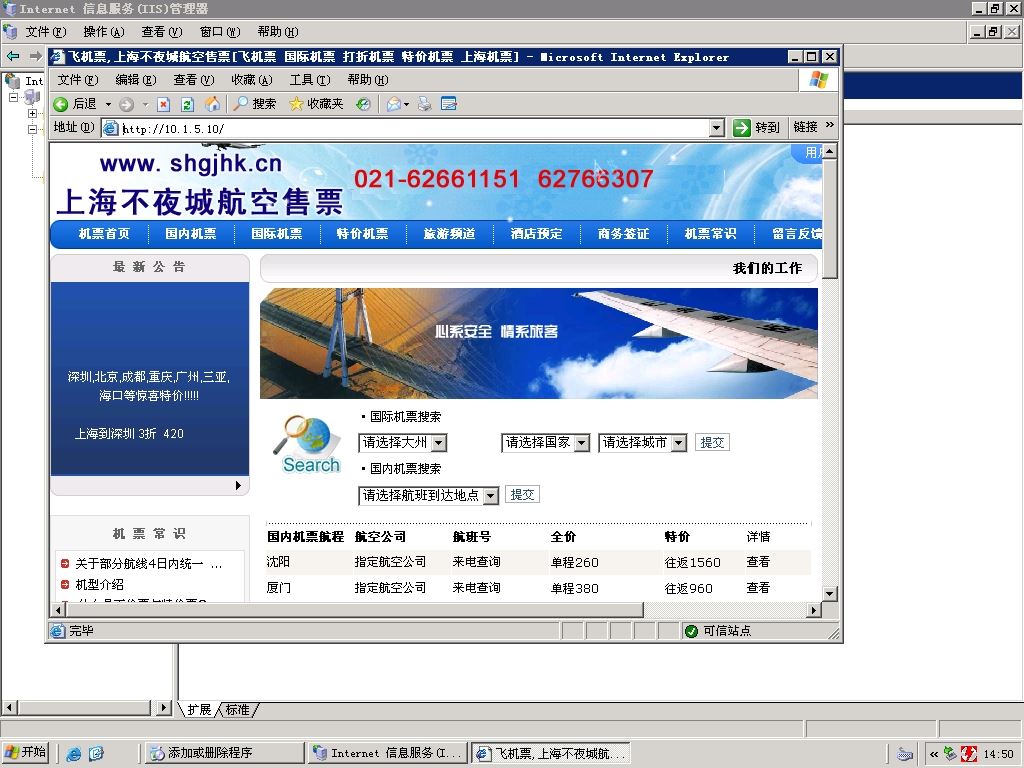This screenshot has height=768, width=1024.
Task: Click the vertical scrollbar thumb of the webpage
Action: click(829, 219)
